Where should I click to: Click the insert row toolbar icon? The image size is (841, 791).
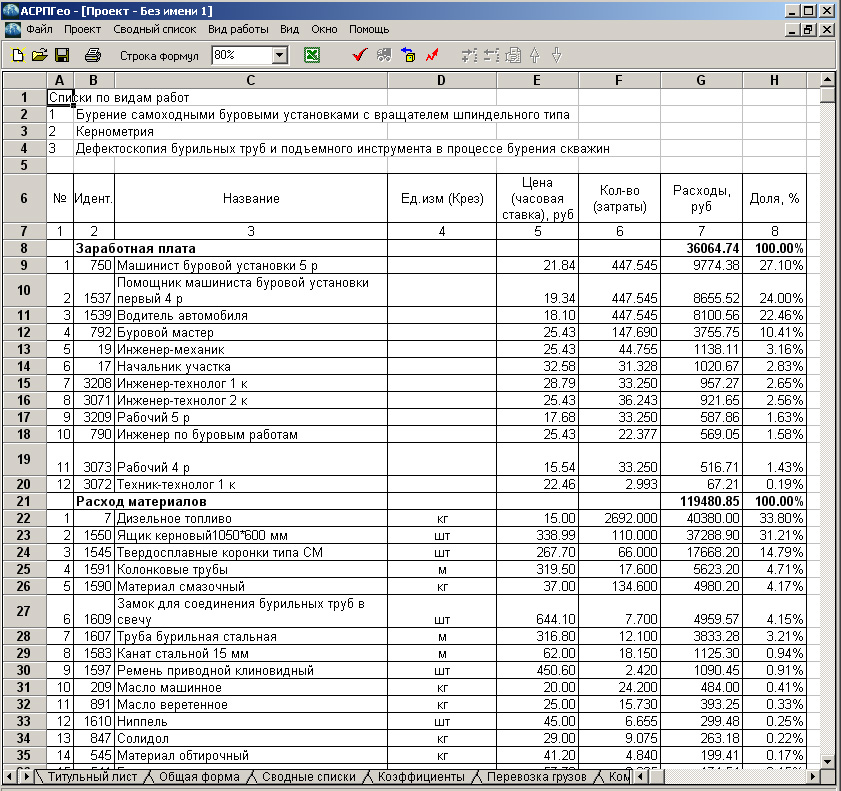point(469,55)
